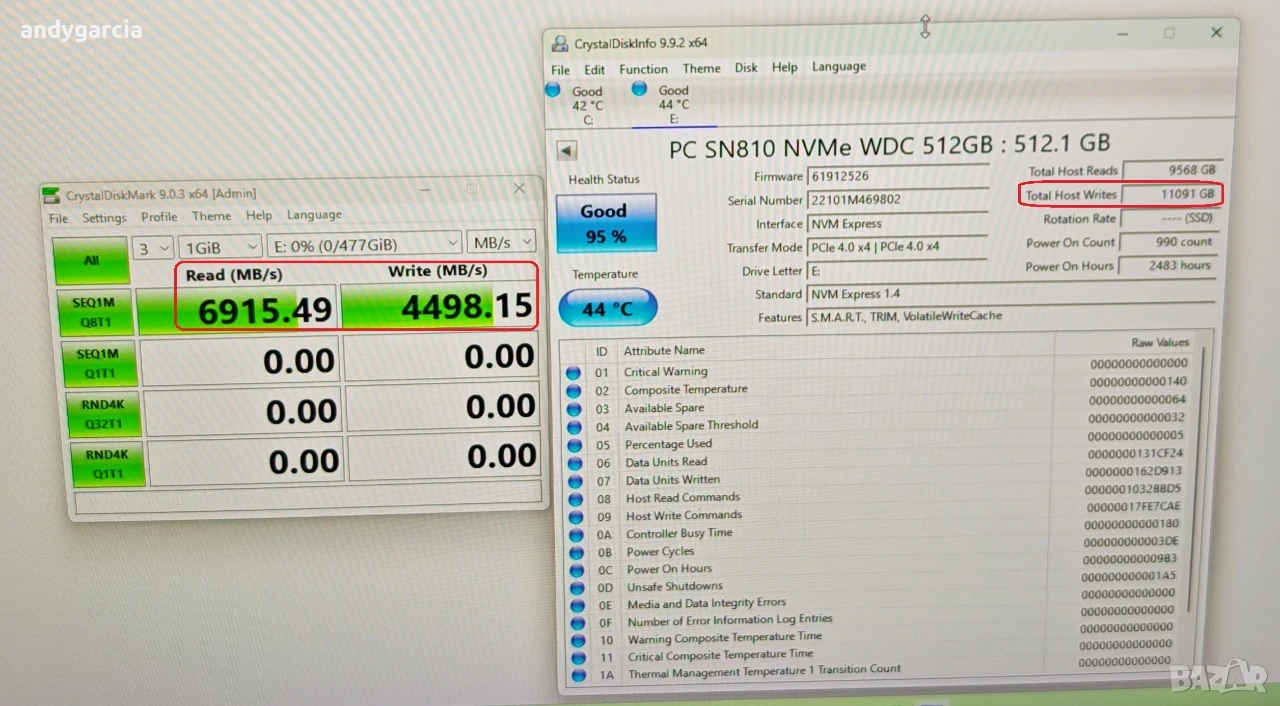Viewport: 1280px width, 706px height.
Task: Open CrystalDiskMark Settings menu
Action: pos(104,218)
